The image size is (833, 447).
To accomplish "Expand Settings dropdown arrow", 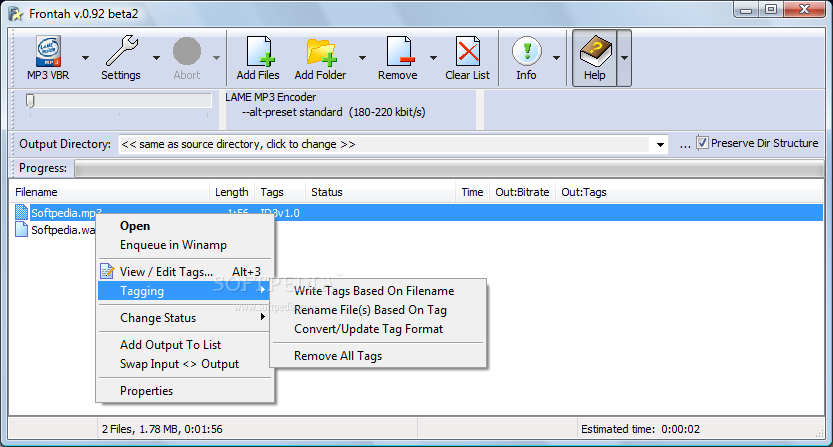I will coord(156,57).
